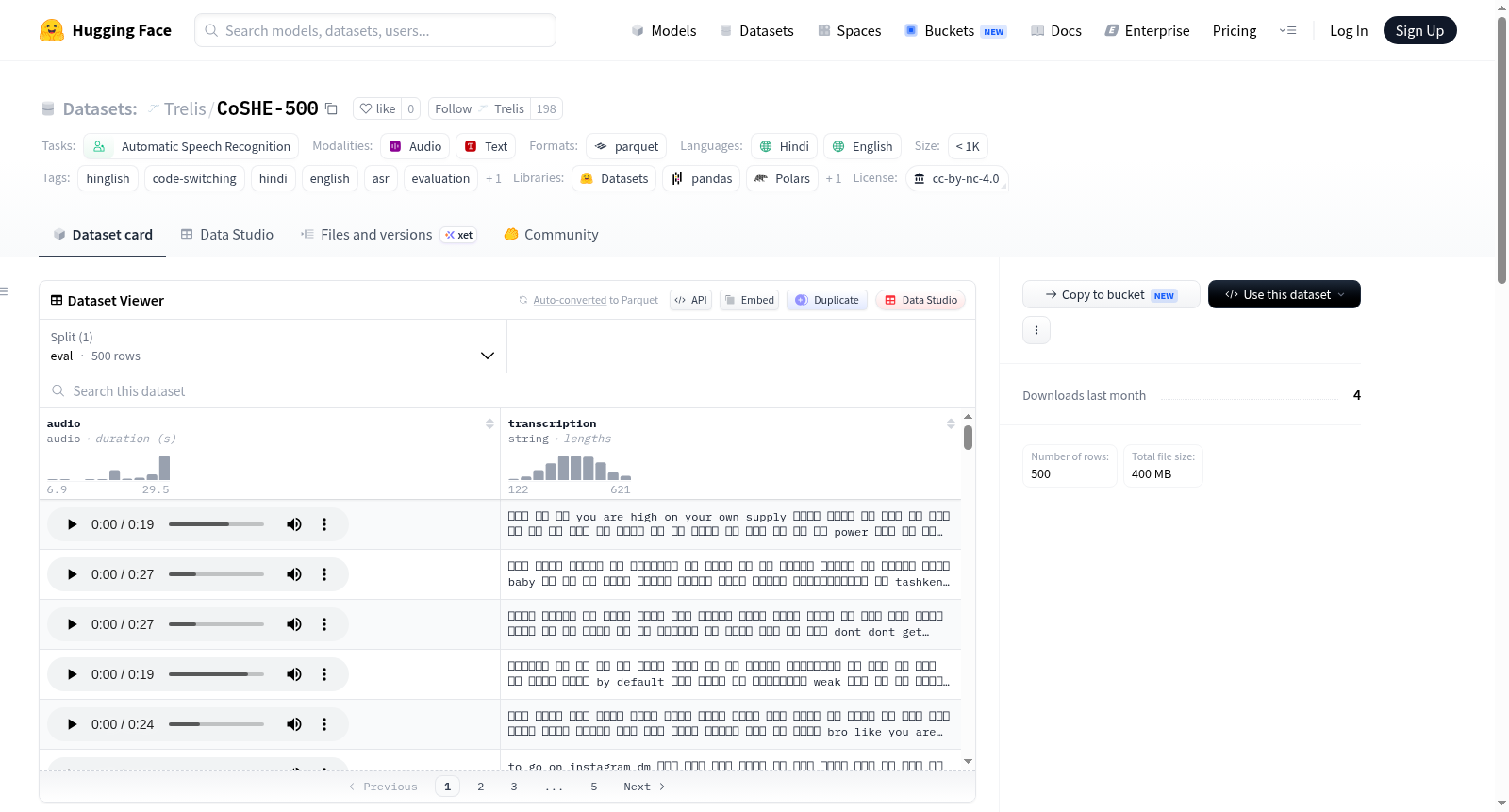Select the parquet format tag
Image resolution: width=1509 pixels, height=812 pixels.
626,146
